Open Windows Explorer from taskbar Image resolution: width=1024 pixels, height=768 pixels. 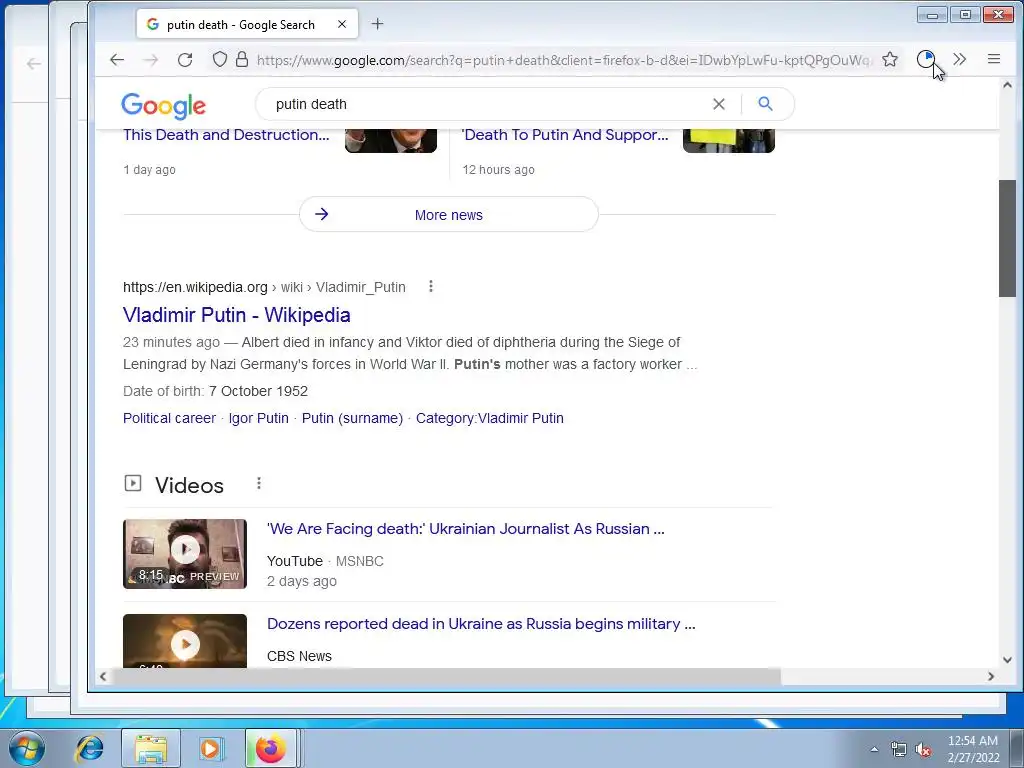click(151, 748)
